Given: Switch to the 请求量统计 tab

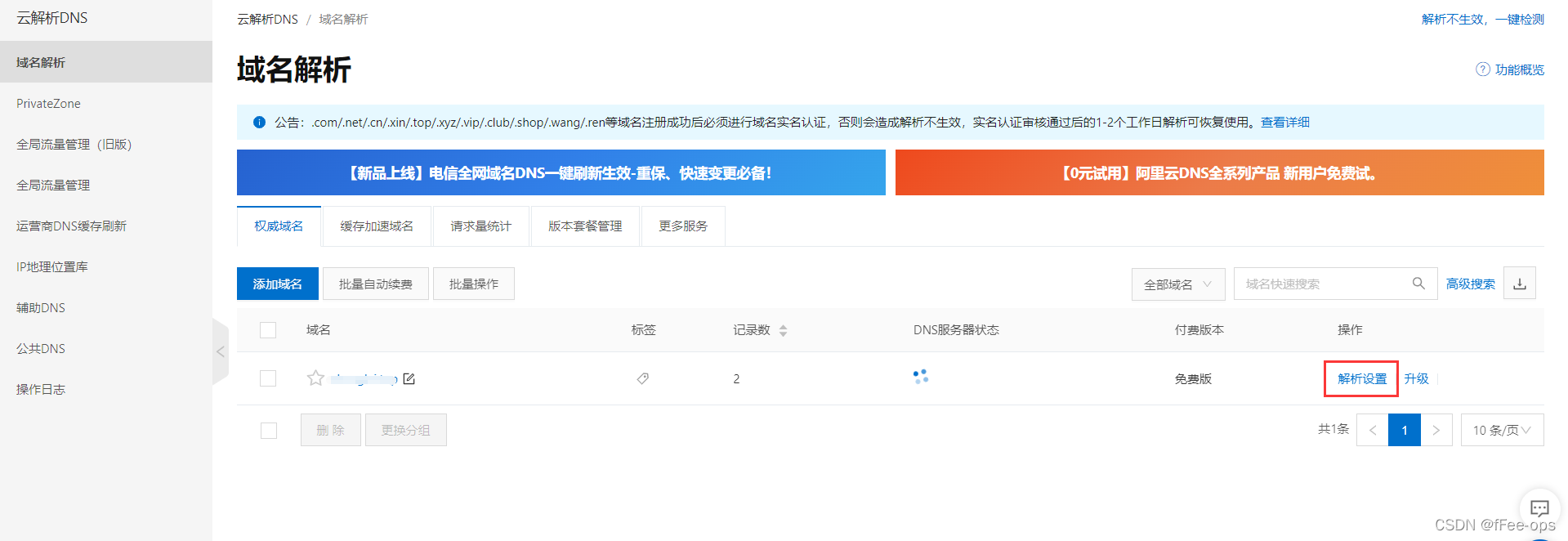Looking at the screenshot, I should (x=480, y=226).
